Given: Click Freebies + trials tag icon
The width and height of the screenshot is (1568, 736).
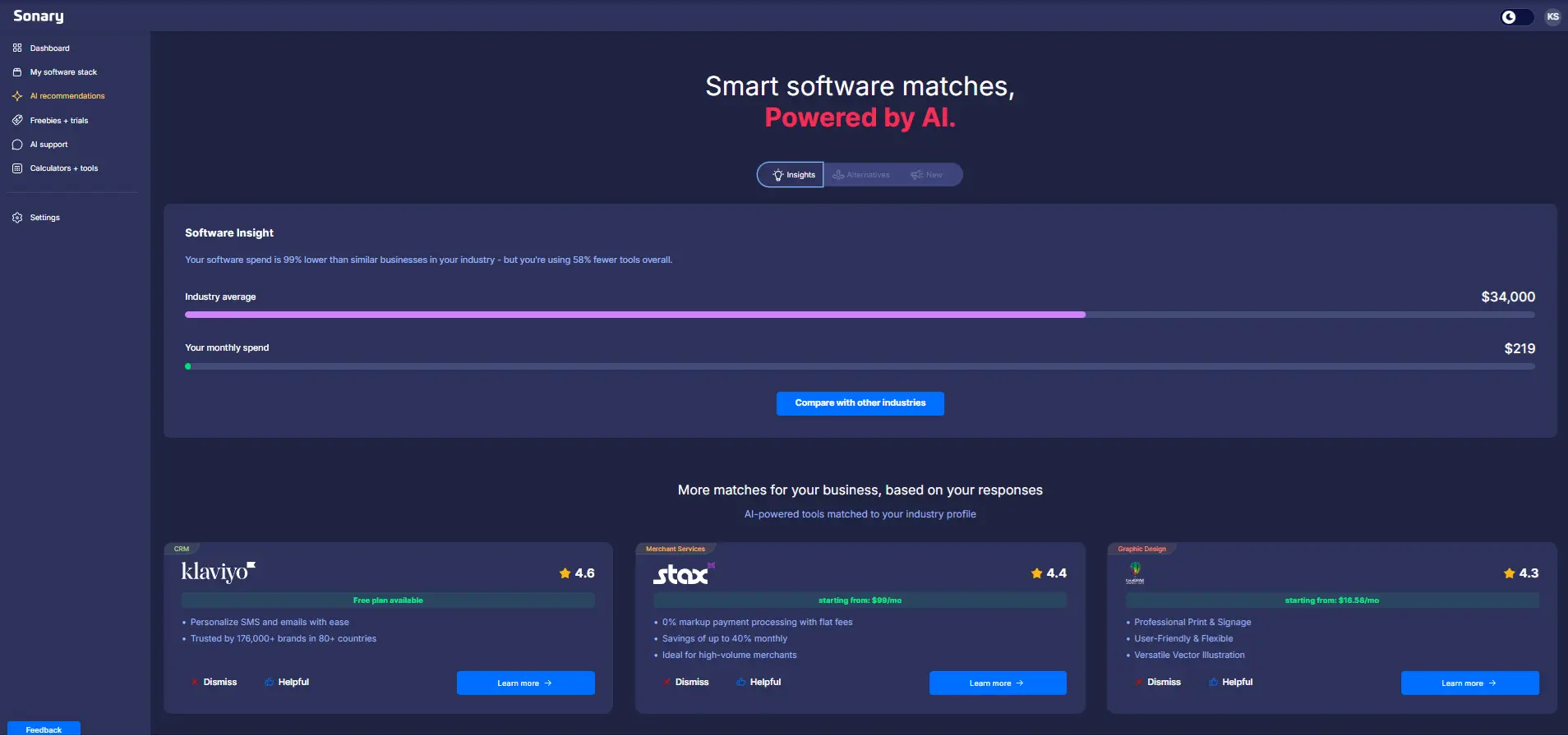Looking at the screenshot, I should (17, 120).
